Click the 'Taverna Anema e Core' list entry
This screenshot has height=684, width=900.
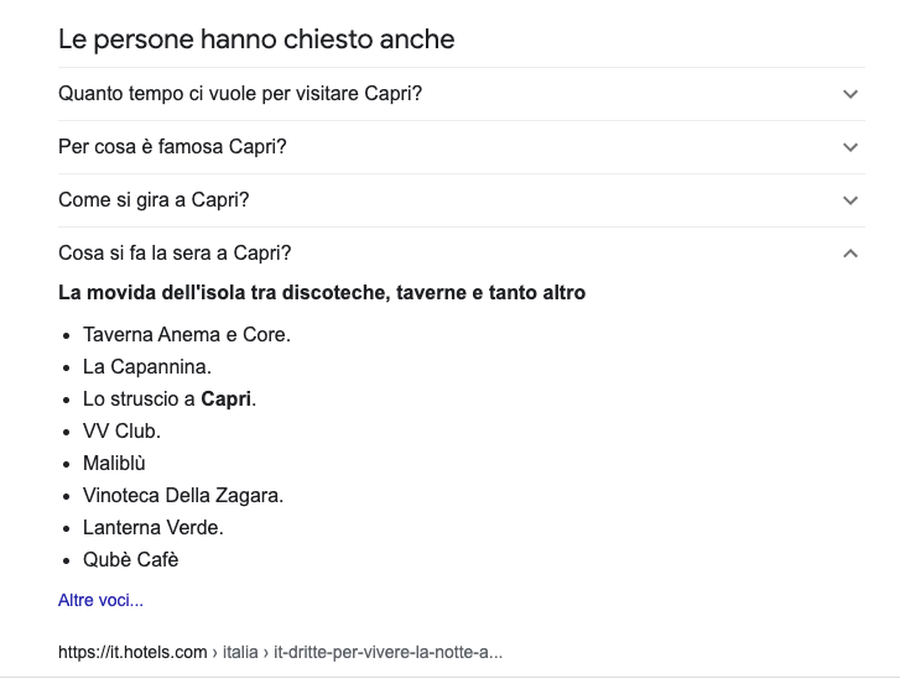186,335
